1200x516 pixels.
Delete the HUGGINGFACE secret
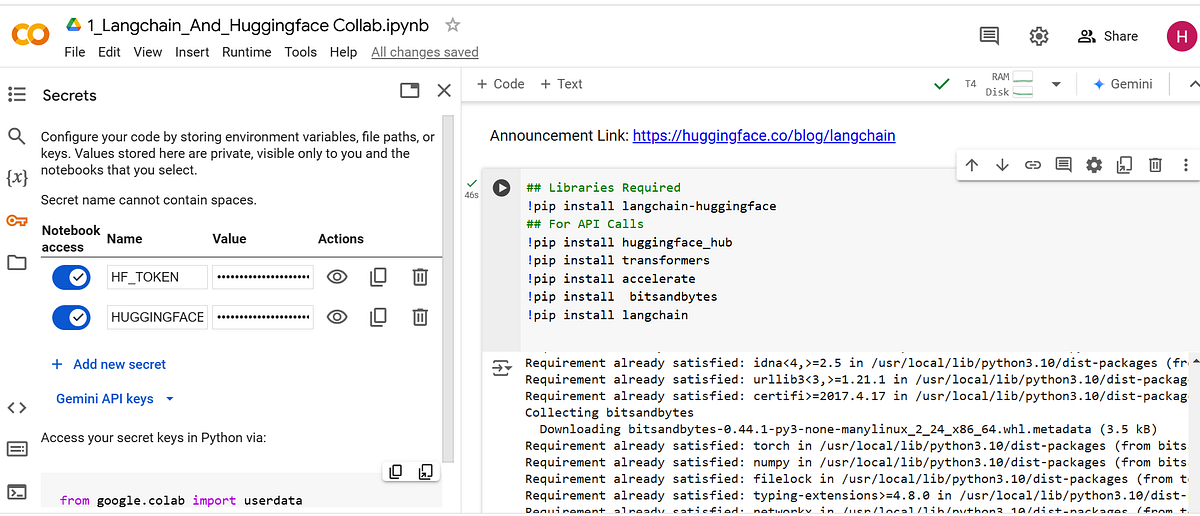tap(420, 317)
